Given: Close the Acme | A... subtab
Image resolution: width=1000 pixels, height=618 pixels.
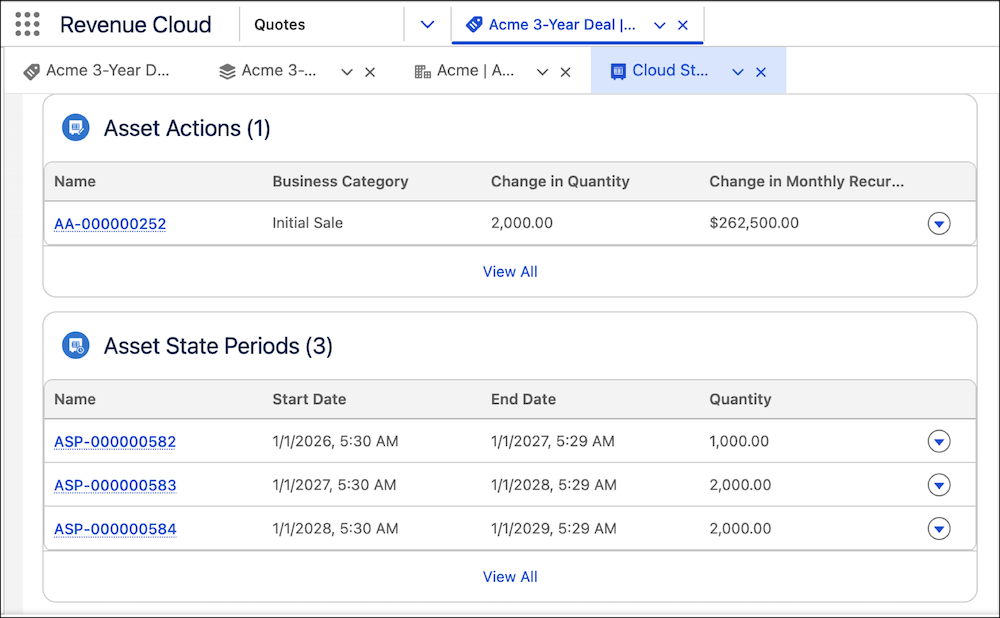Looking at the screenshot, I should click(x=565, y=72).
